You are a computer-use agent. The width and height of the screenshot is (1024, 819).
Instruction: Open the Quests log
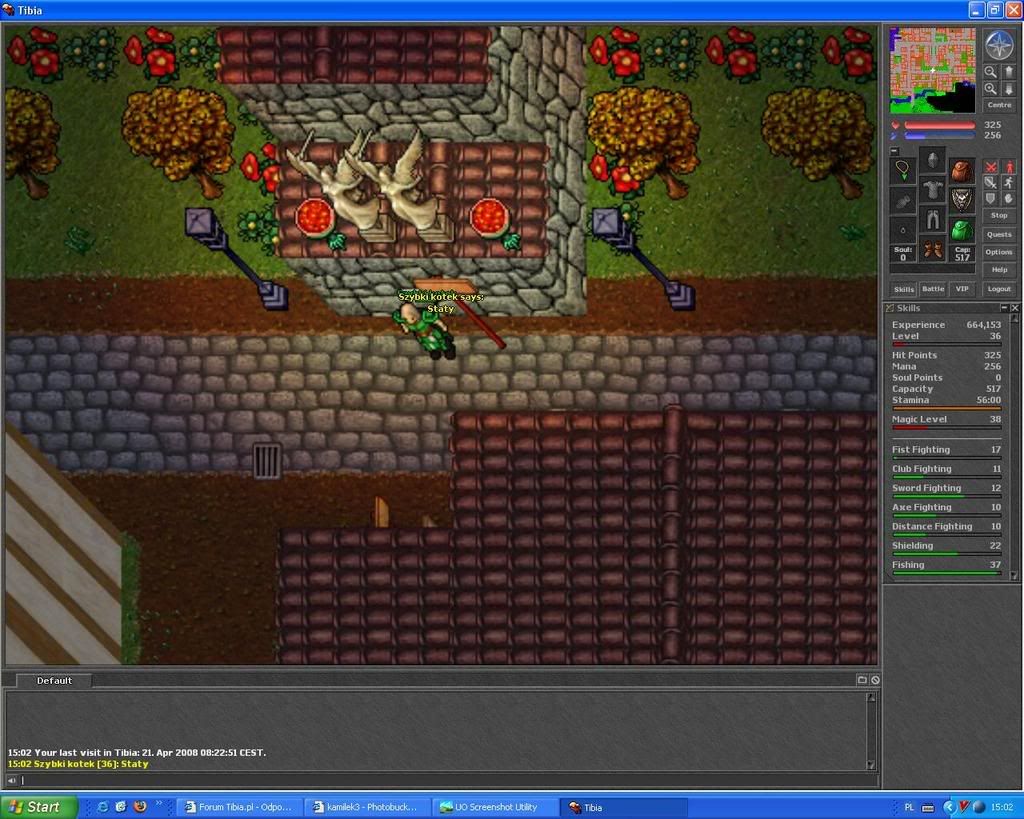pyautogui.click(x=999, y=234)
